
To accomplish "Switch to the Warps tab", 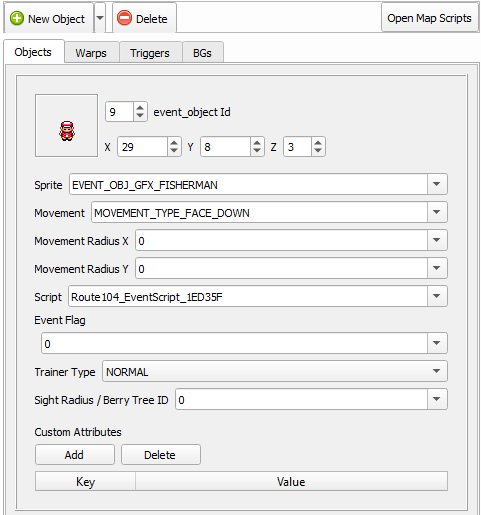I will pos(91,53).
